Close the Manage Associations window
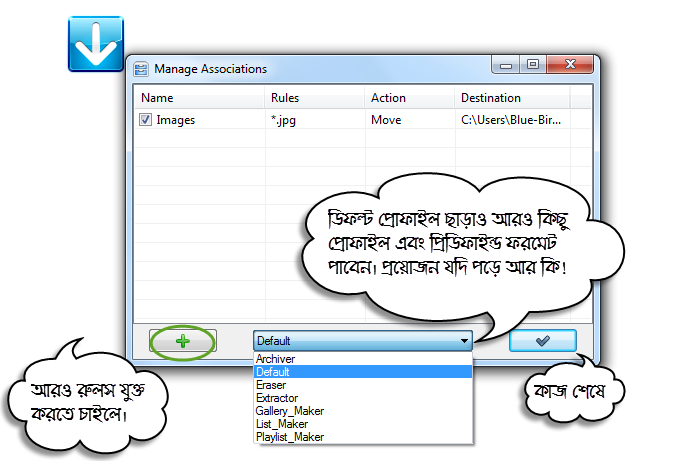Image resolution: width=700 pixels, height=461 pixels. point(570,65)
